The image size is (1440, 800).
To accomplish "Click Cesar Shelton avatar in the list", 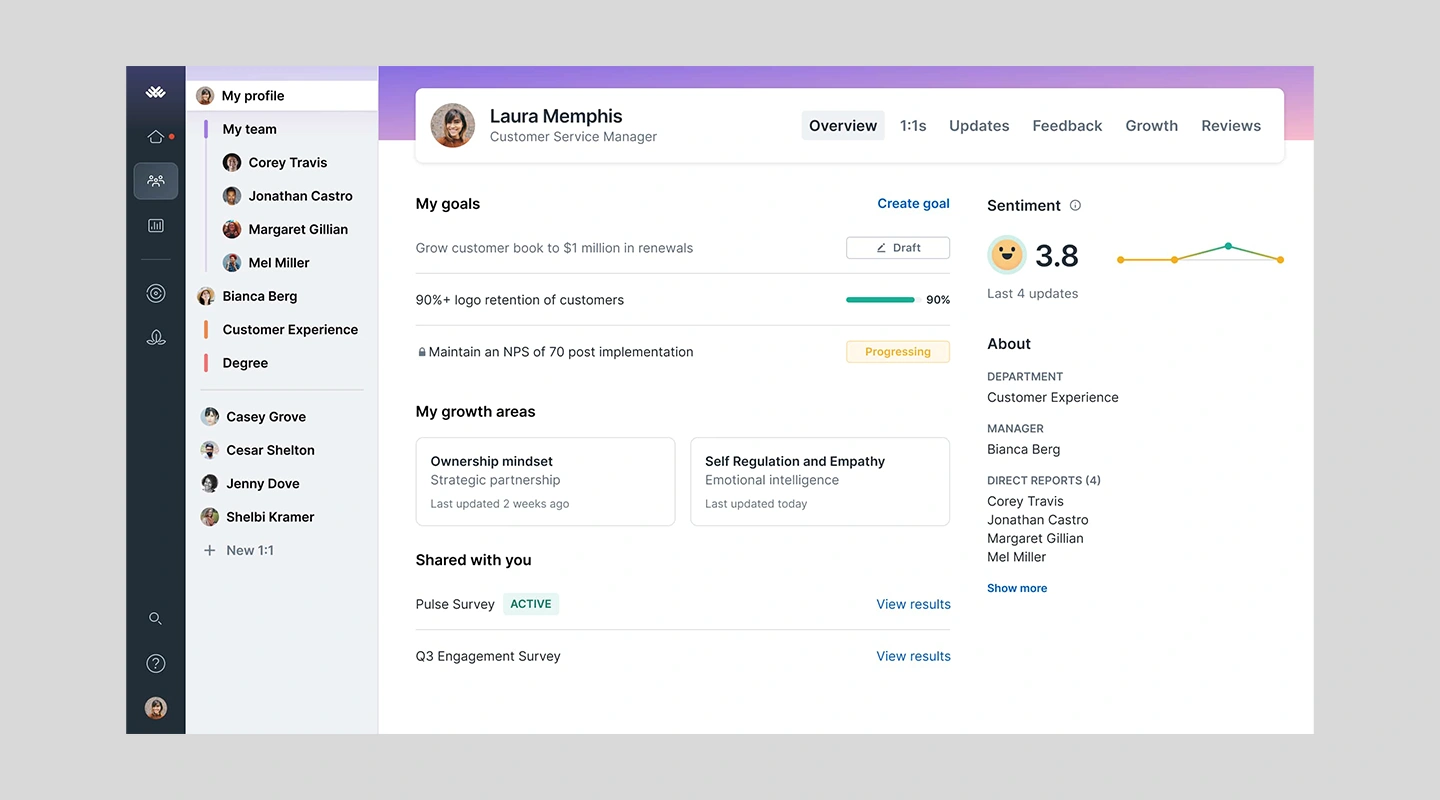I will point(210,450).
